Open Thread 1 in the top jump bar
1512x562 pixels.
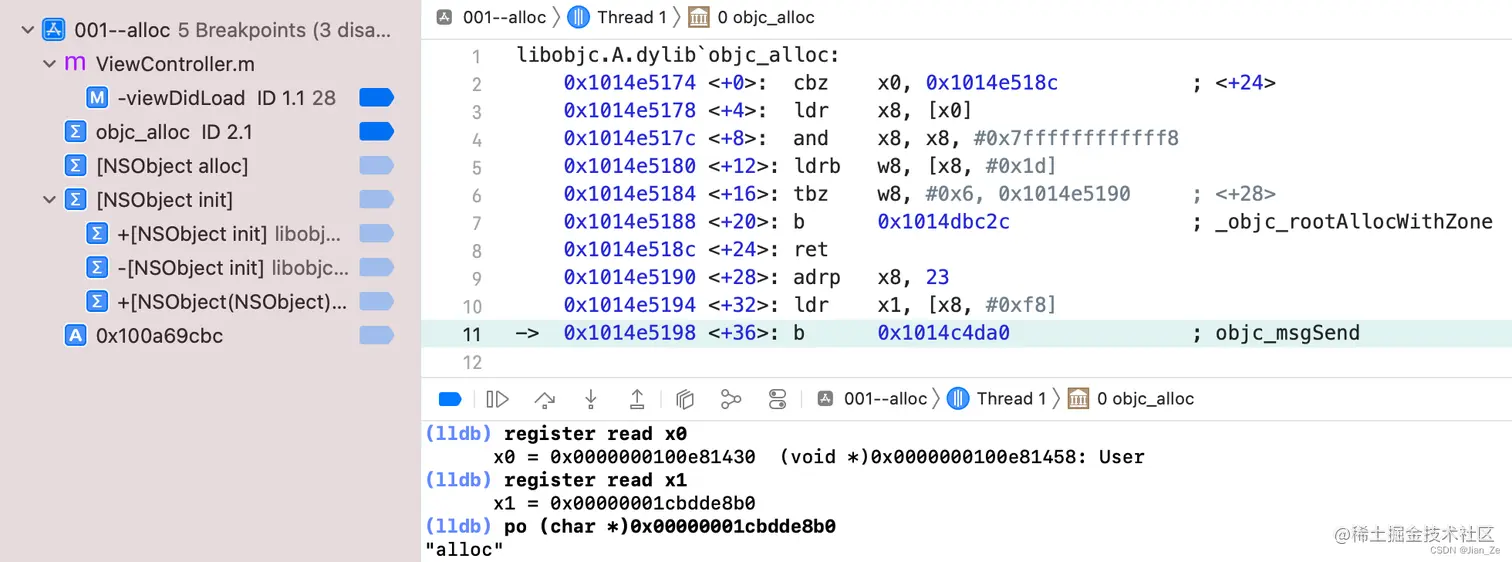(632, 17)
